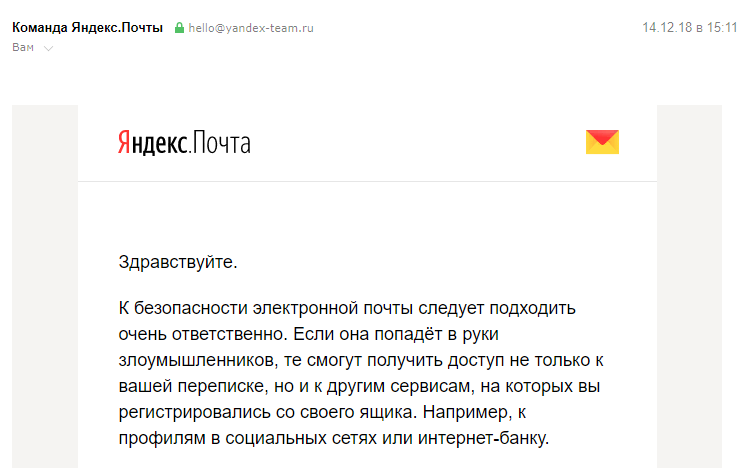Expand recipient details chevron next to 'Вам'
Viewport: 748px width, 468px height.
[x=48, y=48]
